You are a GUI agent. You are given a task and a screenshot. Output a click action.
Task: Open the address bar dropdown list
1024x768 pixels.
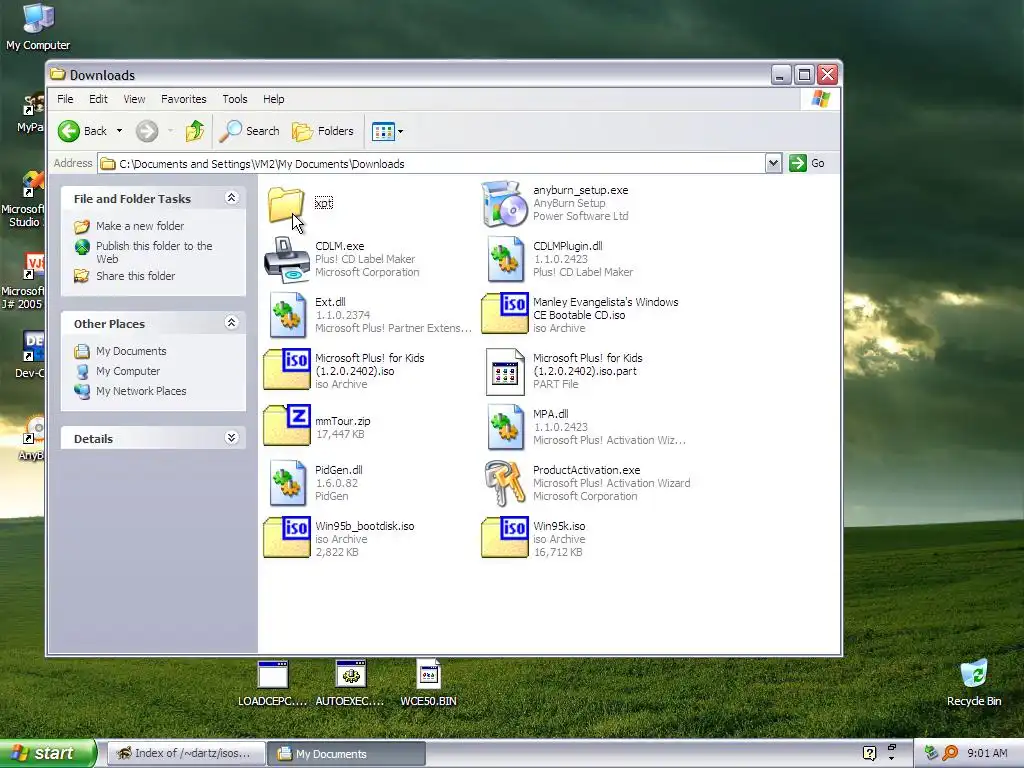point(773,163)
